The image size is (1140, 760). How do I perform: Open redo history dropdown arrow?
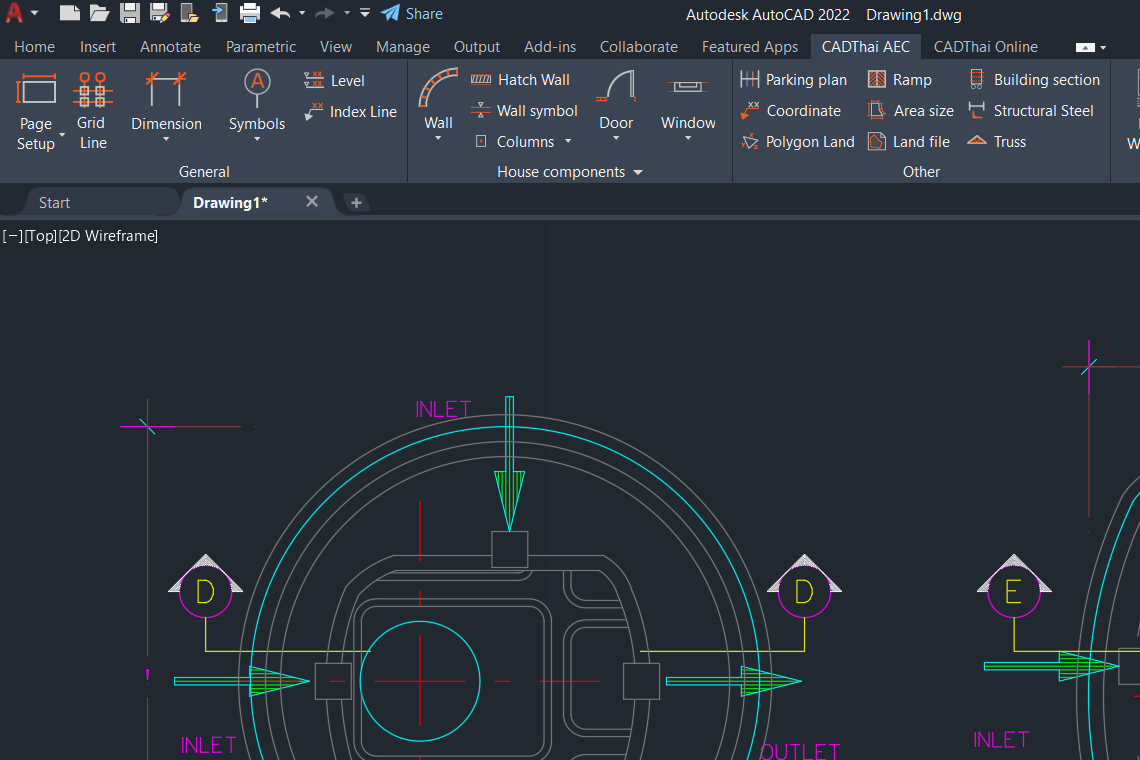pos(347,13)
